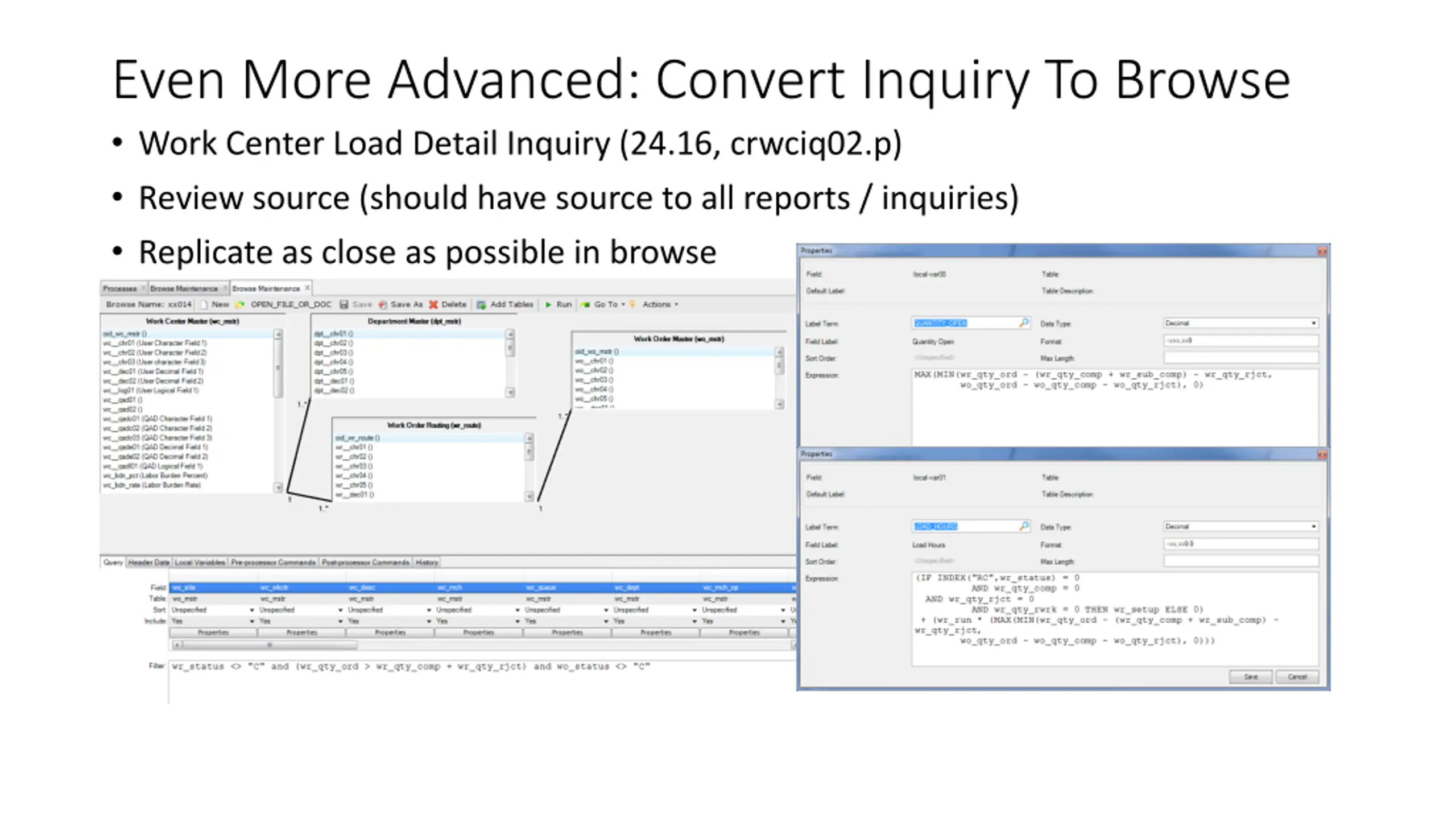Click the Format field in upper Properties dialog
The image size is (1456, 819).
point(1240,341)
